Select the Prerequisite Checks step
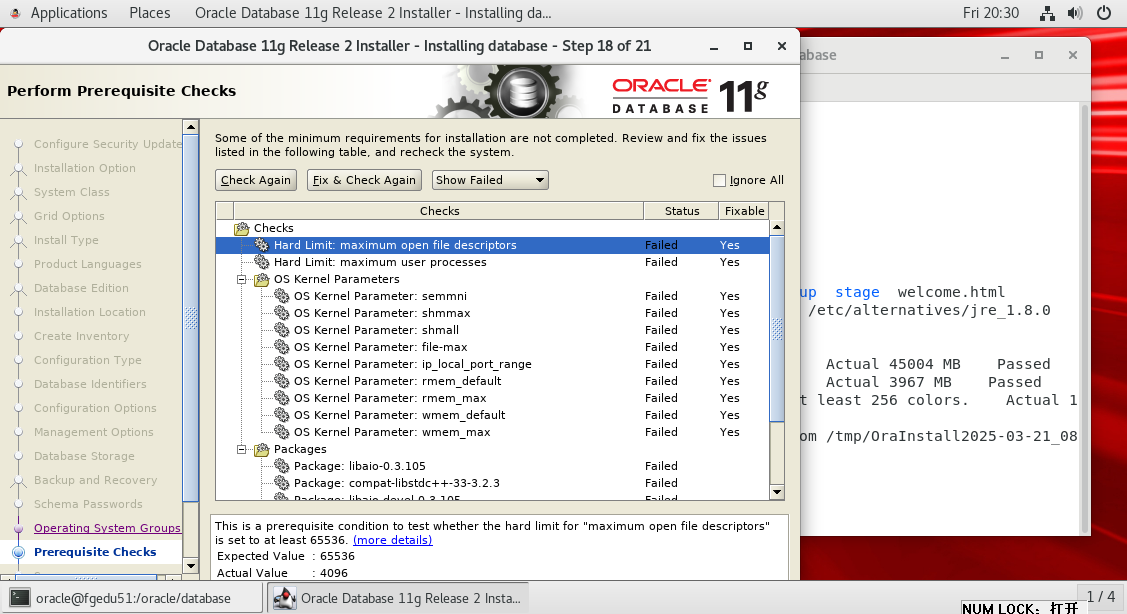 click(95, 552)
